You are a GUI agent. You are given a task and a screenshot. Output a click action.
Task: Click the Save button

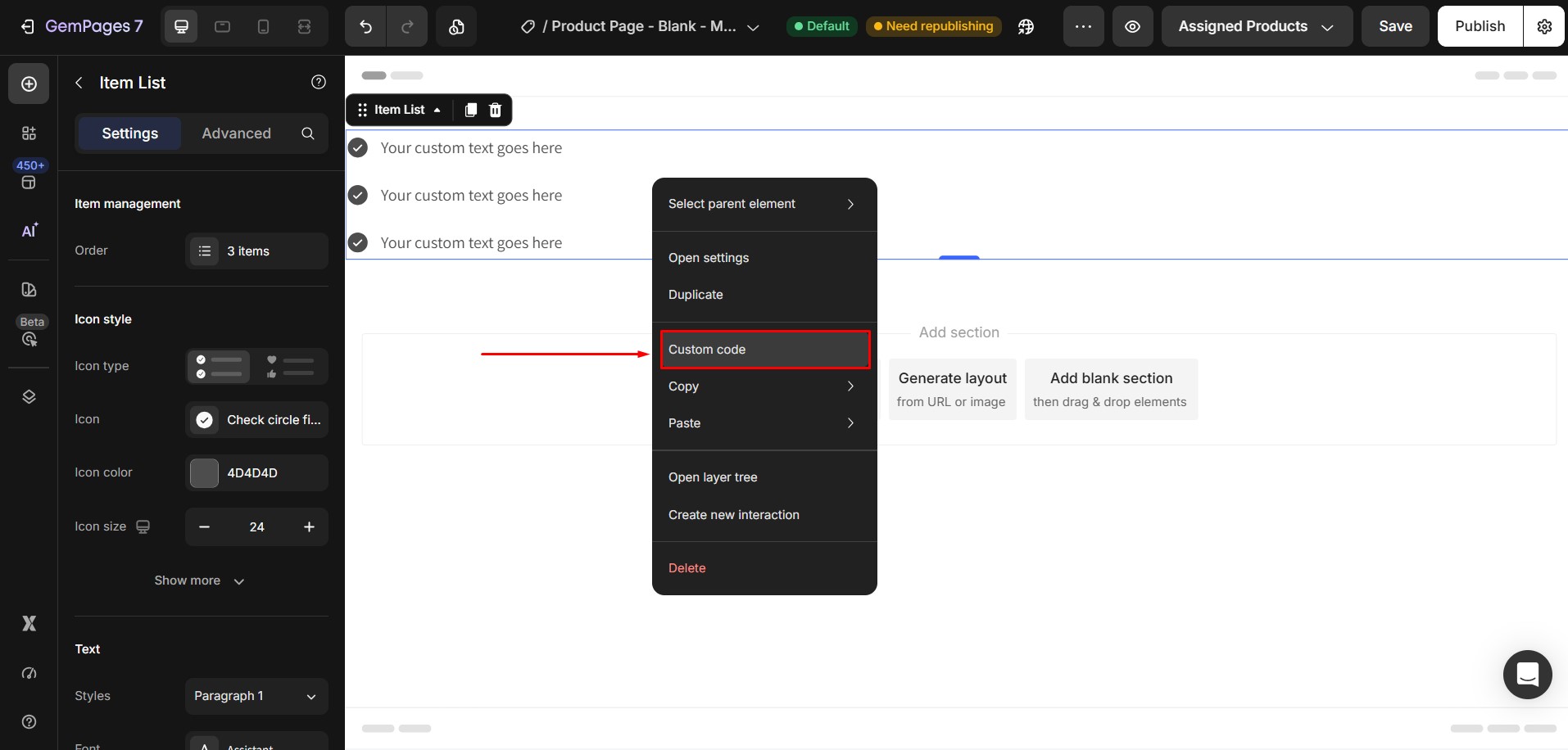(x=1395, y=26)
